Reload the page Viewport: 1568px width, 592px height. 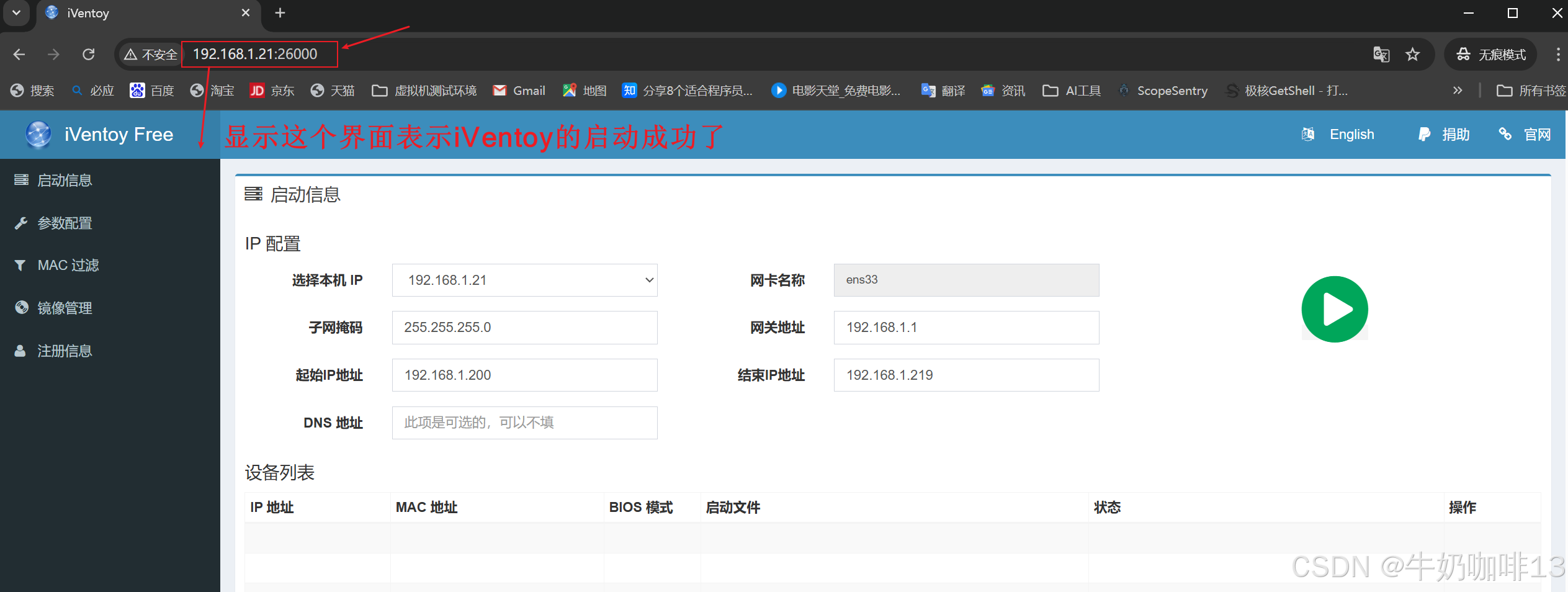coord(89,55)
